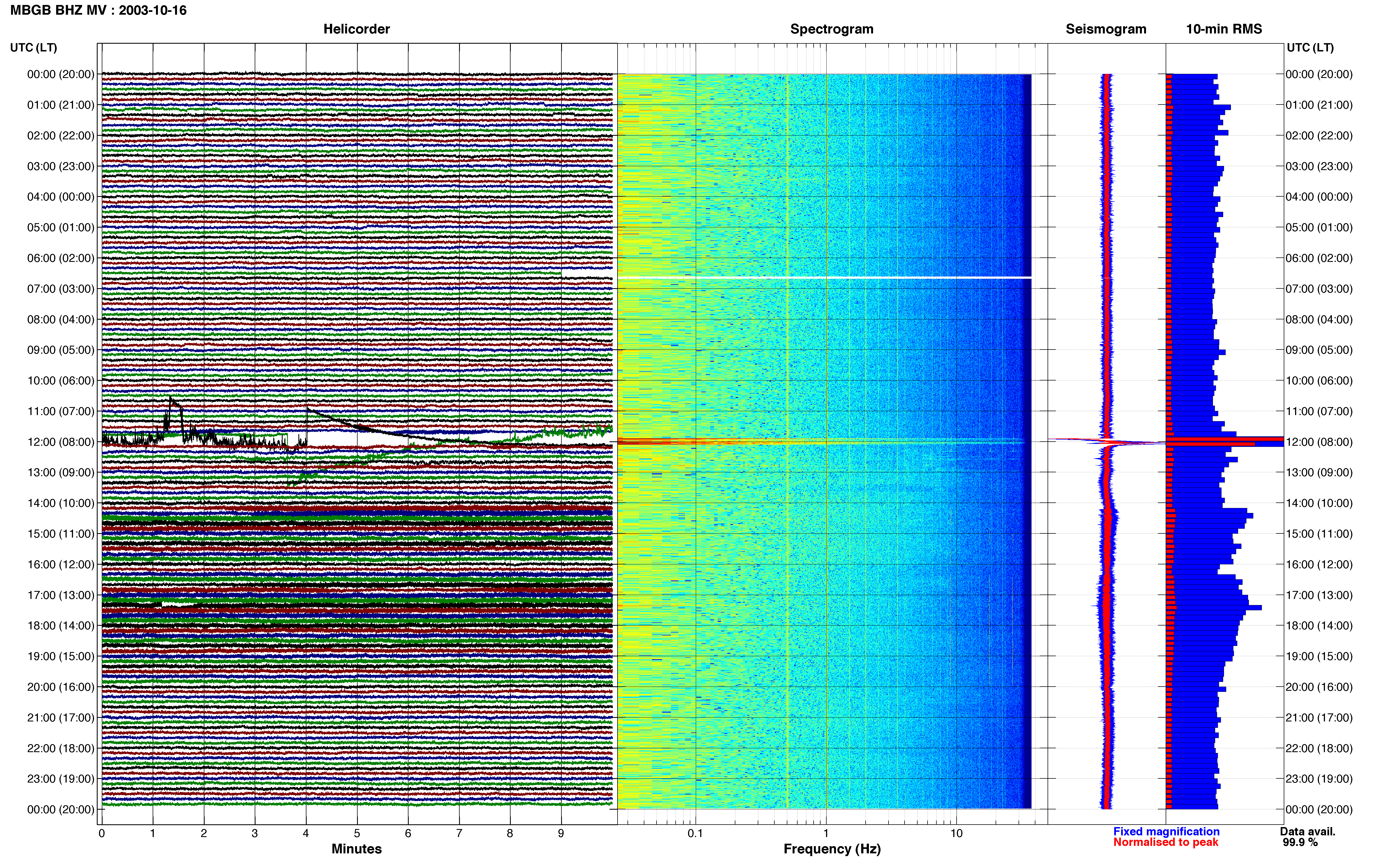
Task: Click the 'Minutes' axis title
Action: [x=356, y=849]
